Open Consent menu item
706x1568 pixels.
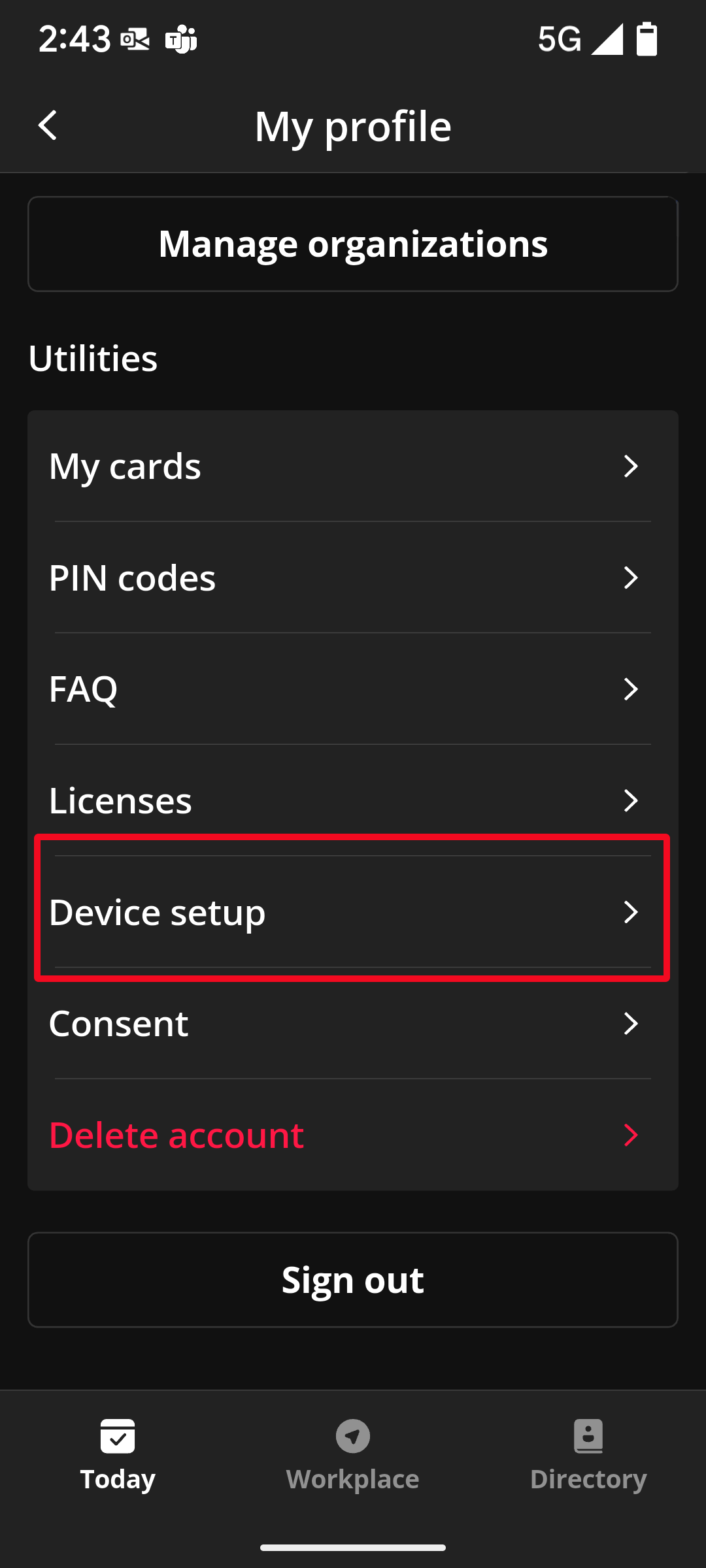[x=353, y=1023]
